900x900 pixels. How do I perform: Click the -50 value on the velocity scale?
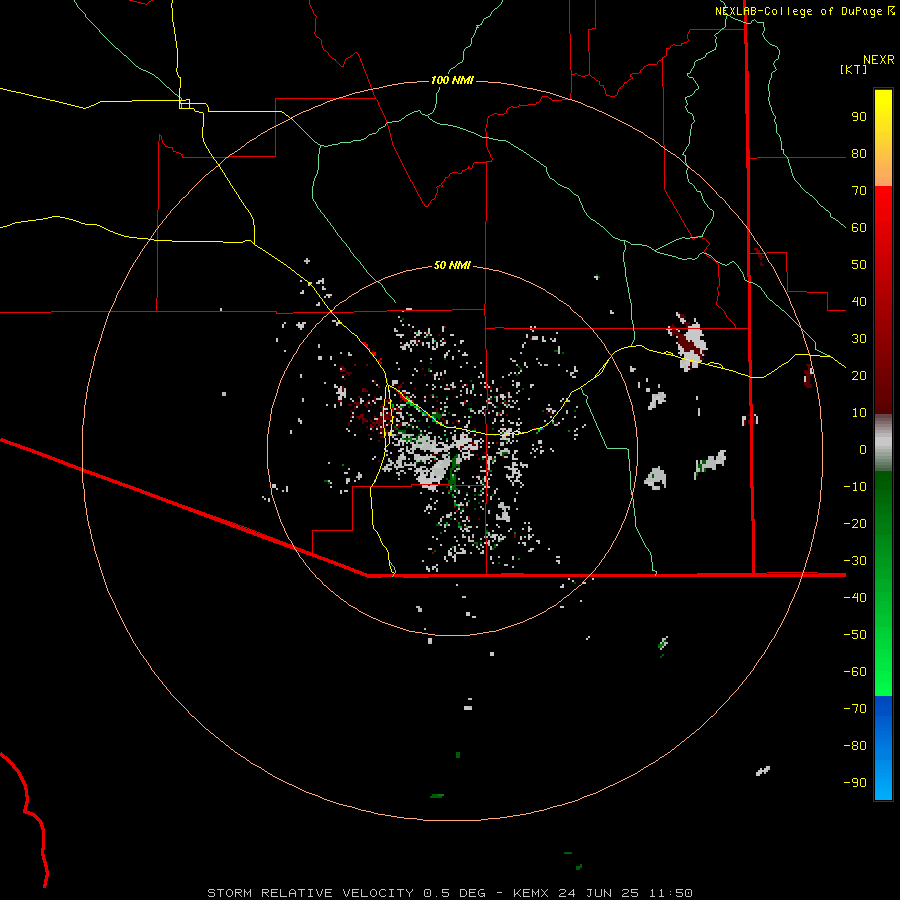click(x=855, y=635)
